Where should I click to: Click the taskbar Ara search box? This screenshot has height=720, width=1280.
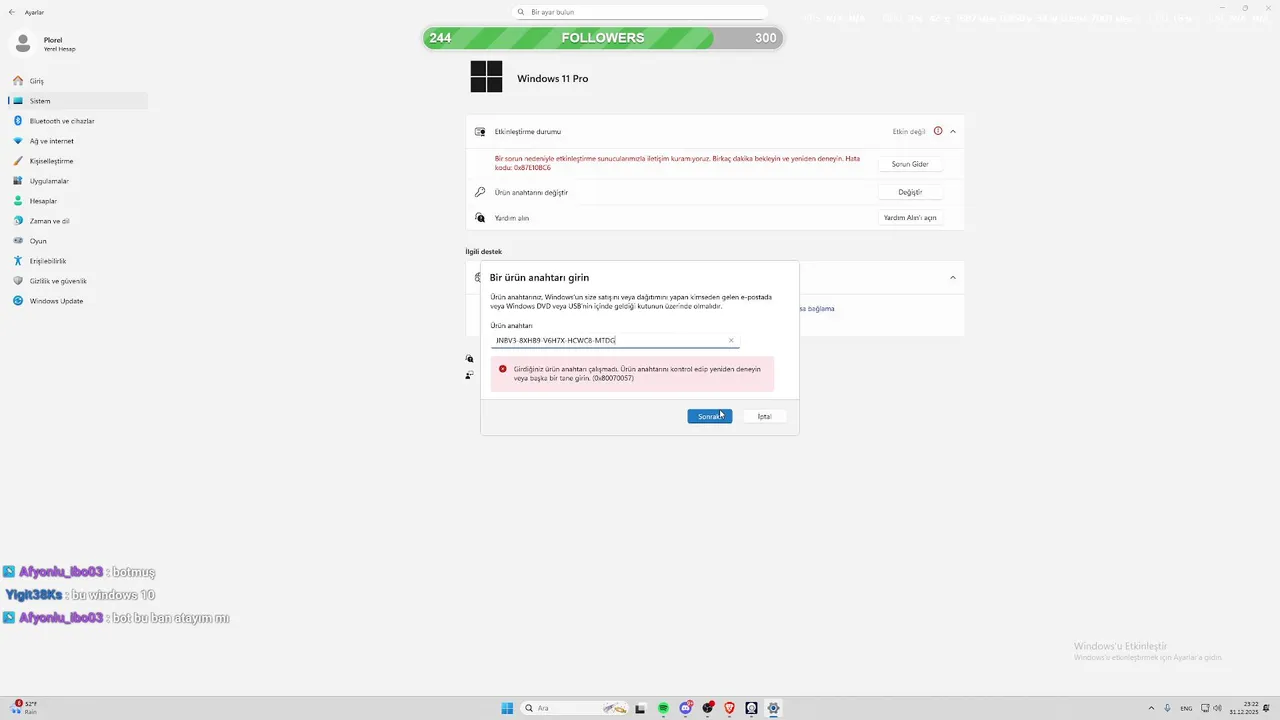574,708
